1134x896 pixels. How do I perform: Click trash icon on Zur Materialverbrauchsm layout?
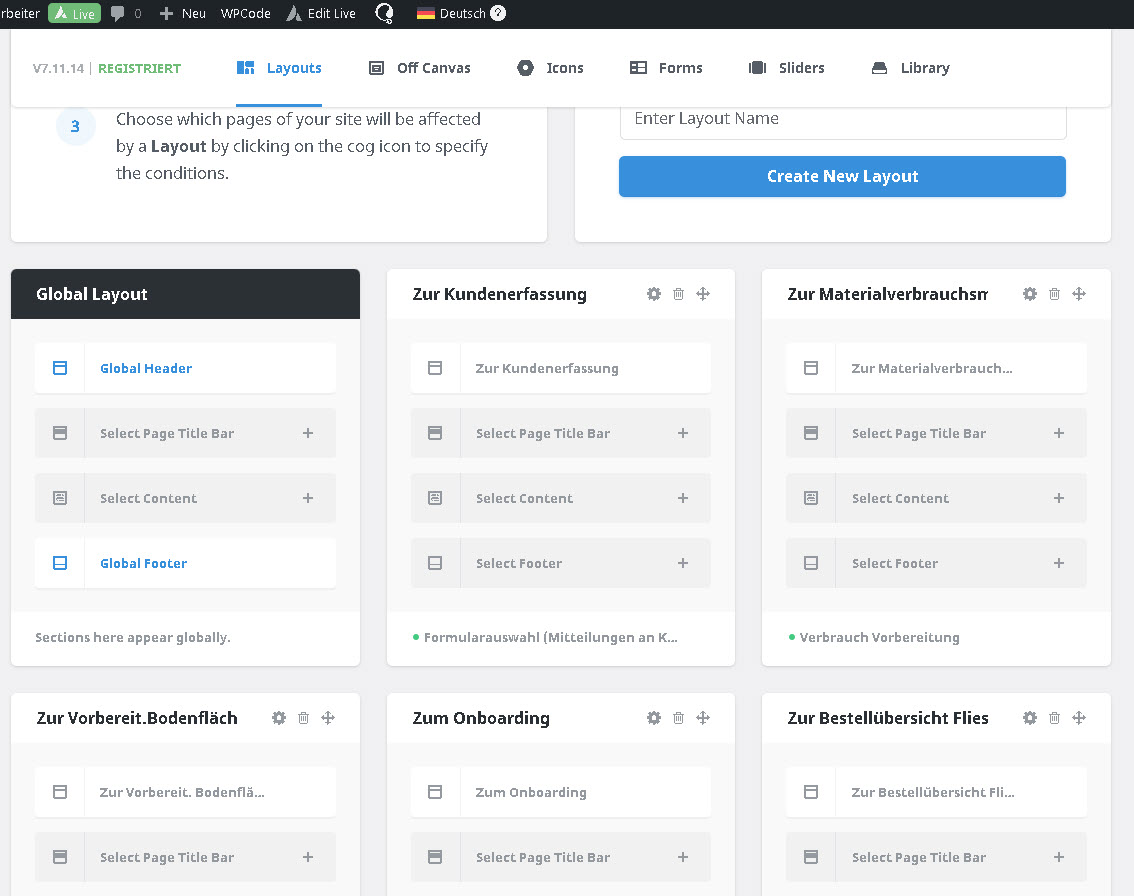(1054, 294)
